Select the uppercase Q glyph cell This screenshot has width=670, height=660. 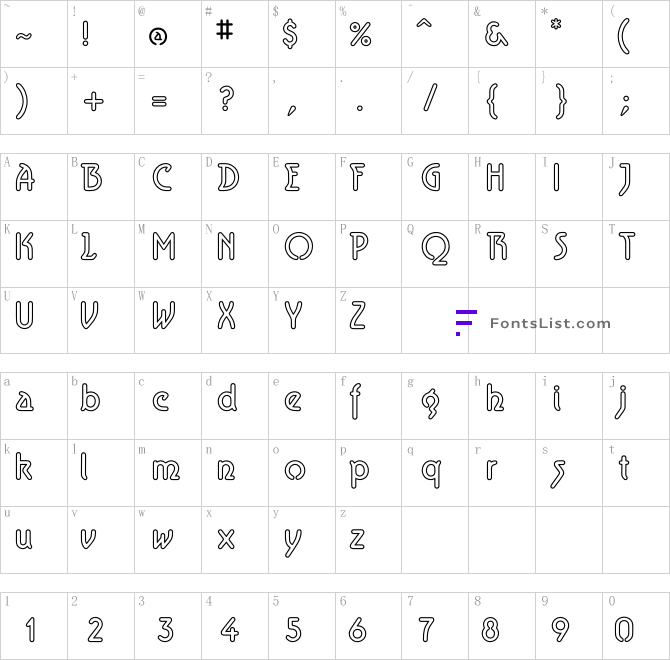pos(435,254)
